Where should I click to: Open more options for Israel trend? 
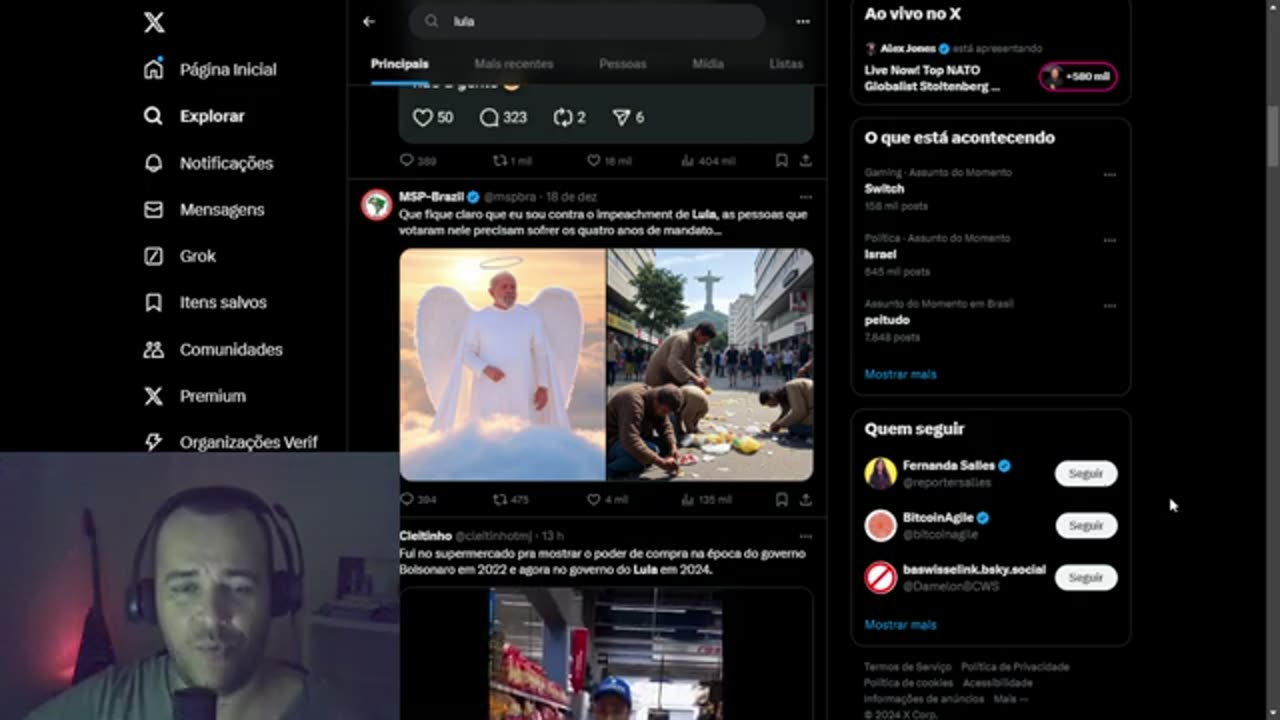tap(1109, 240)
